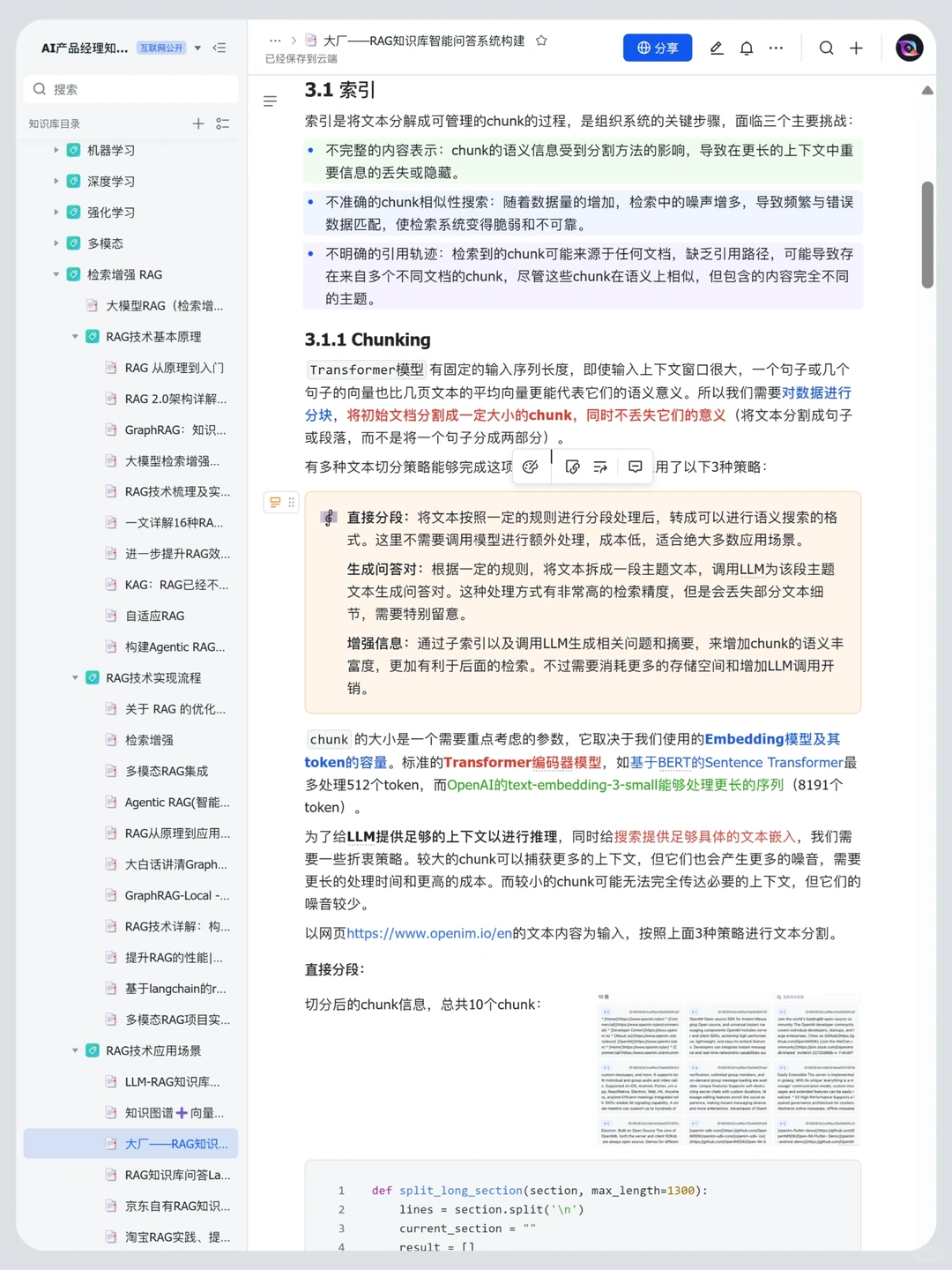Open the 一文详解16种RA... document
Screen dimensions: 952x1270
pyautogui.click(x=174, y=523)
